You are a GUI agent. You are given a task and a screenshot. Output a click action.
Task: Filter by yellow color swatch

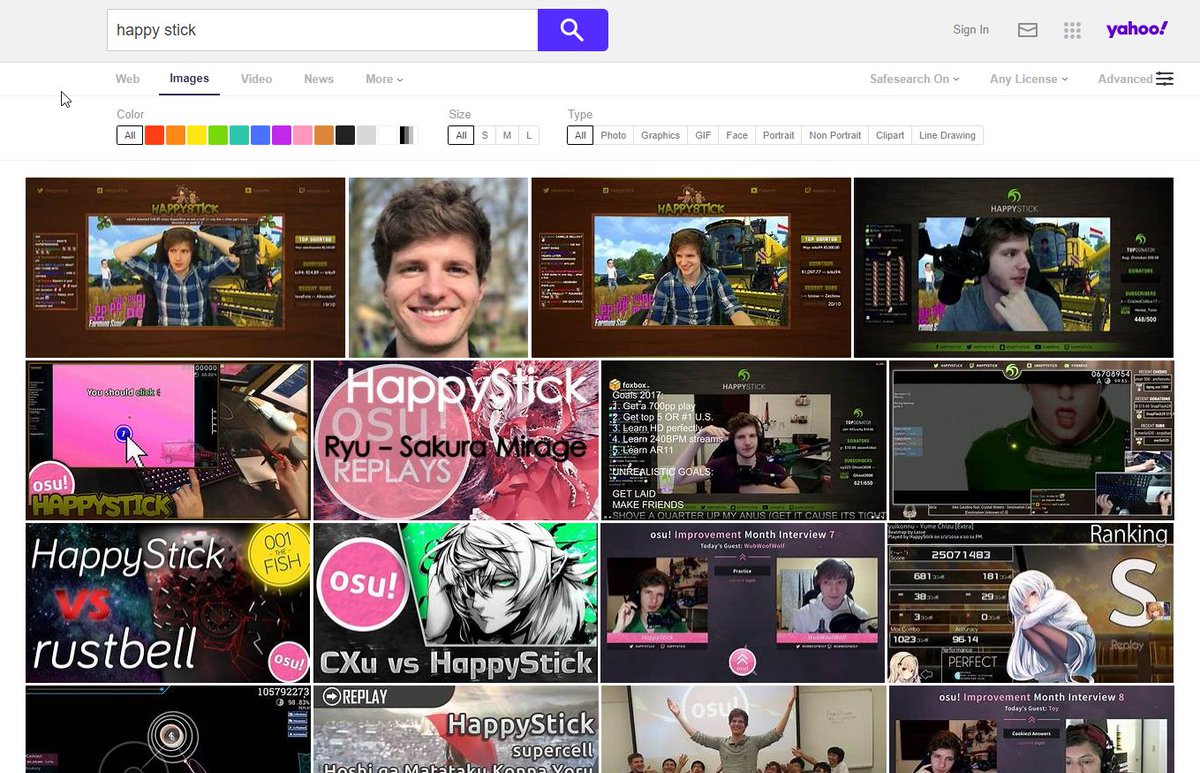tap(197, 135)
